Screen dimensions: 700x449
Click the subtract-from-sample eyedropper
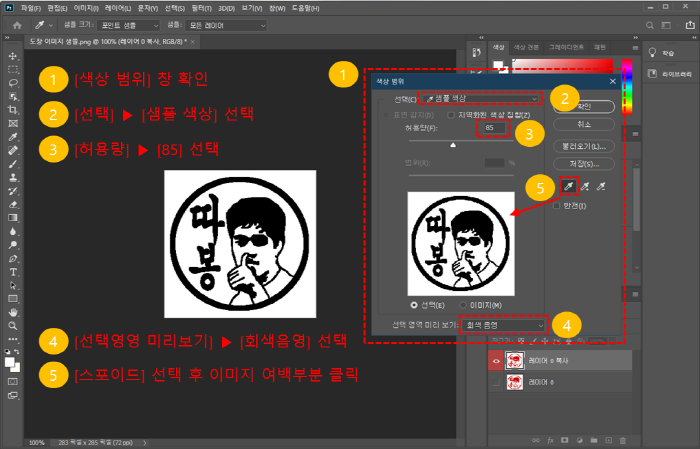coord(601,186)
